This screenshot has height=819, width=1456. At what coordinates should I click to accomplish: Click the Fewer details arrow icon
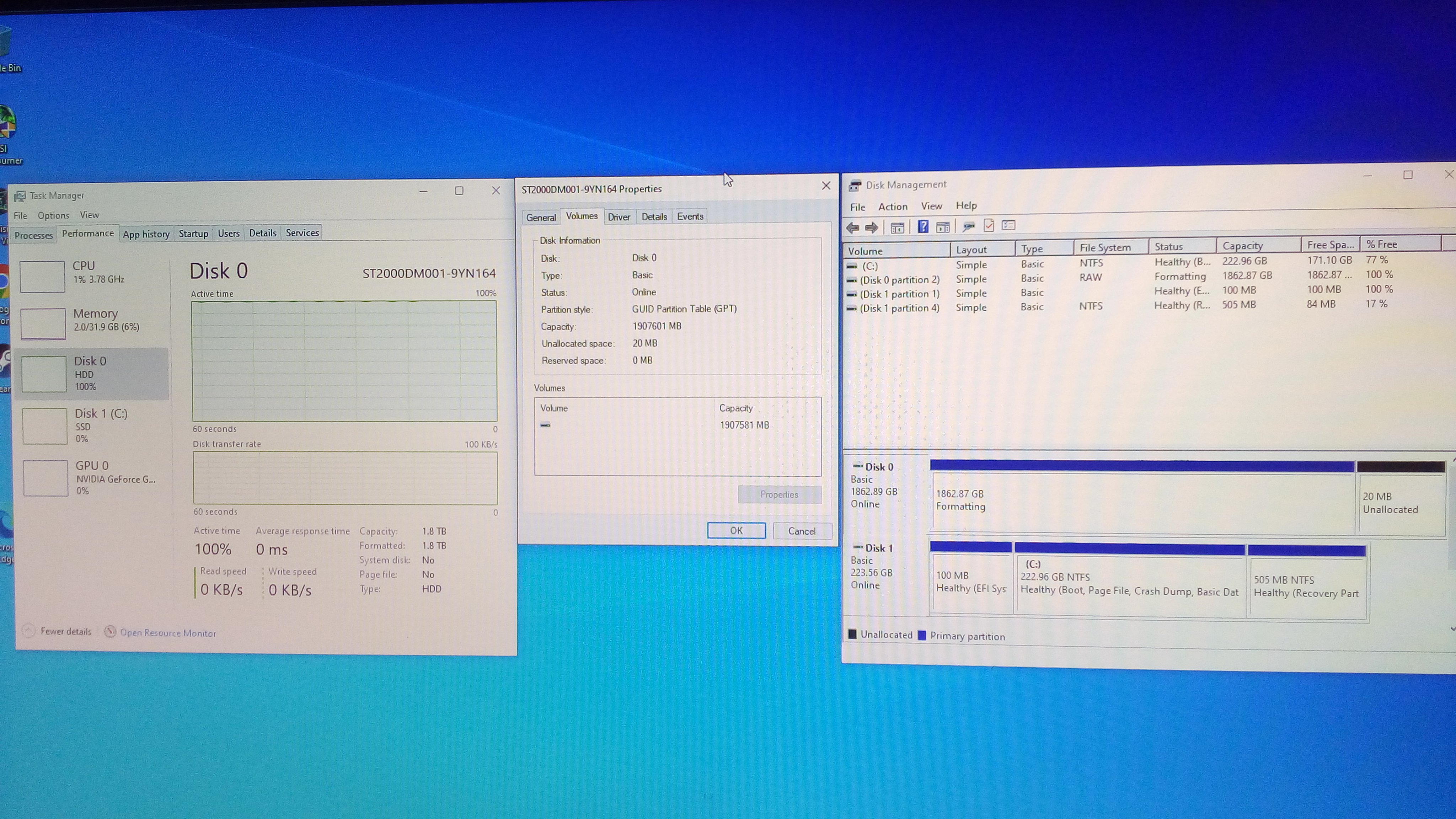[x=28, y=631]
